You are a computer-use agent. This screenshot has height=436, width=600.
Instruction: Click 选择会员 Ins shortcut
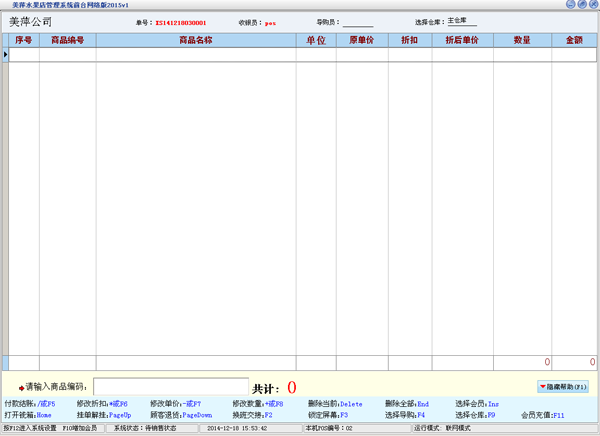point(477,403)
